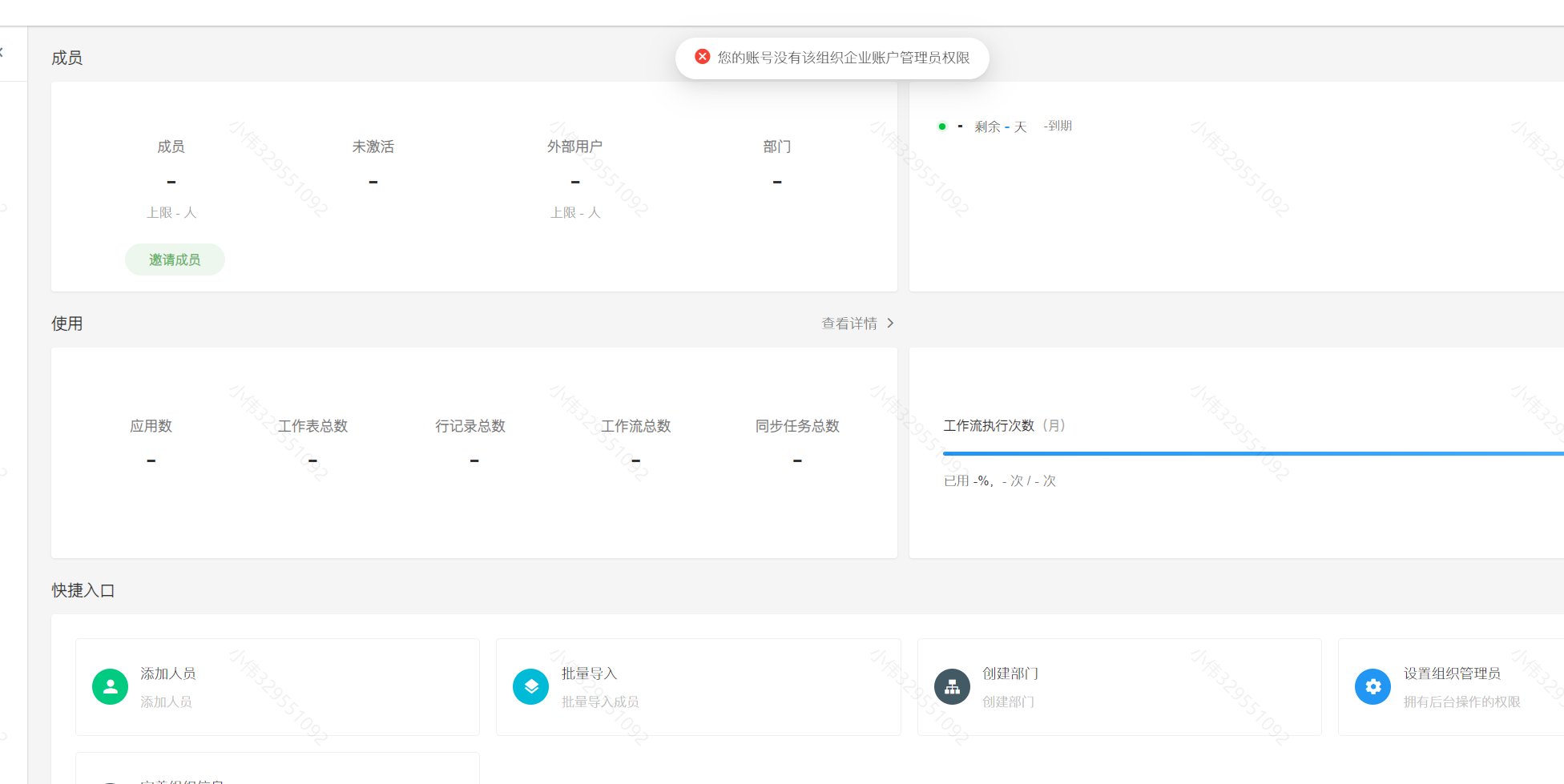Select the 创建部门 quick entry title
1564x784 pixels.
click(1010, 673)
